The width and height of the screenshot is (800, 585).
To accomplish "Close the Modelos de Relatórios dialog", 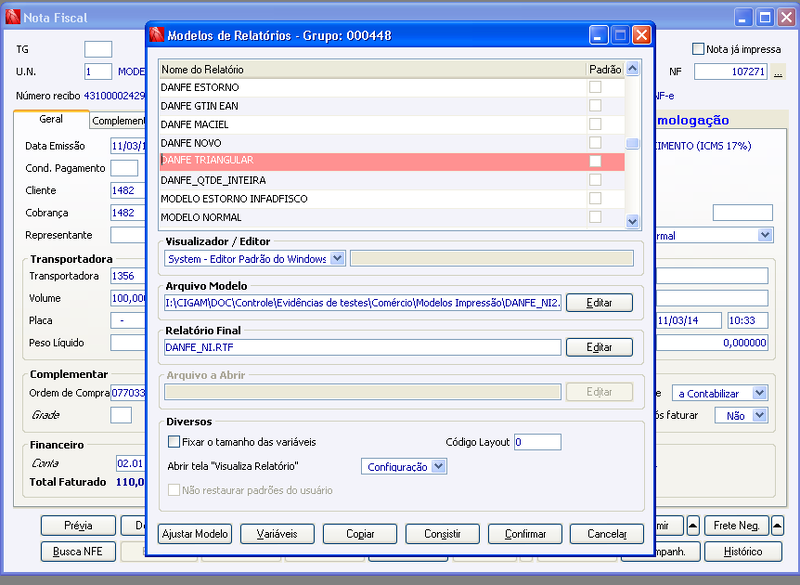I will coord(641,35).
